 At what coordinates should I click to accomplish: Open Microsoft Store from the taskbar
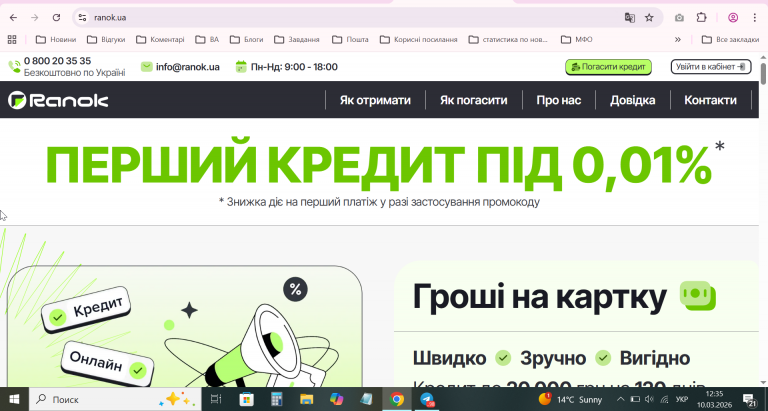pos(246,399)
